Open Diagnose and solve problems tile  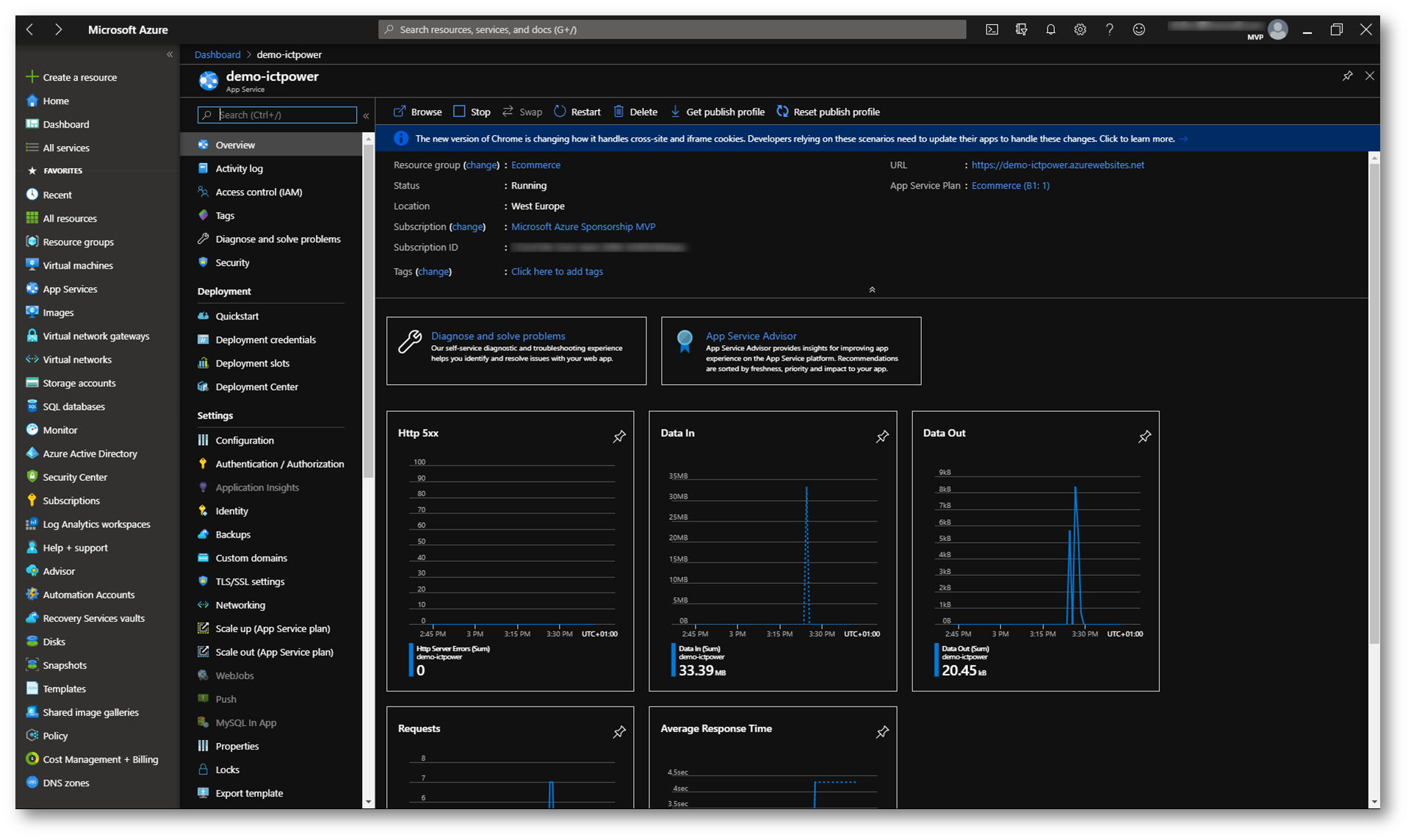[x=516, y=351]
